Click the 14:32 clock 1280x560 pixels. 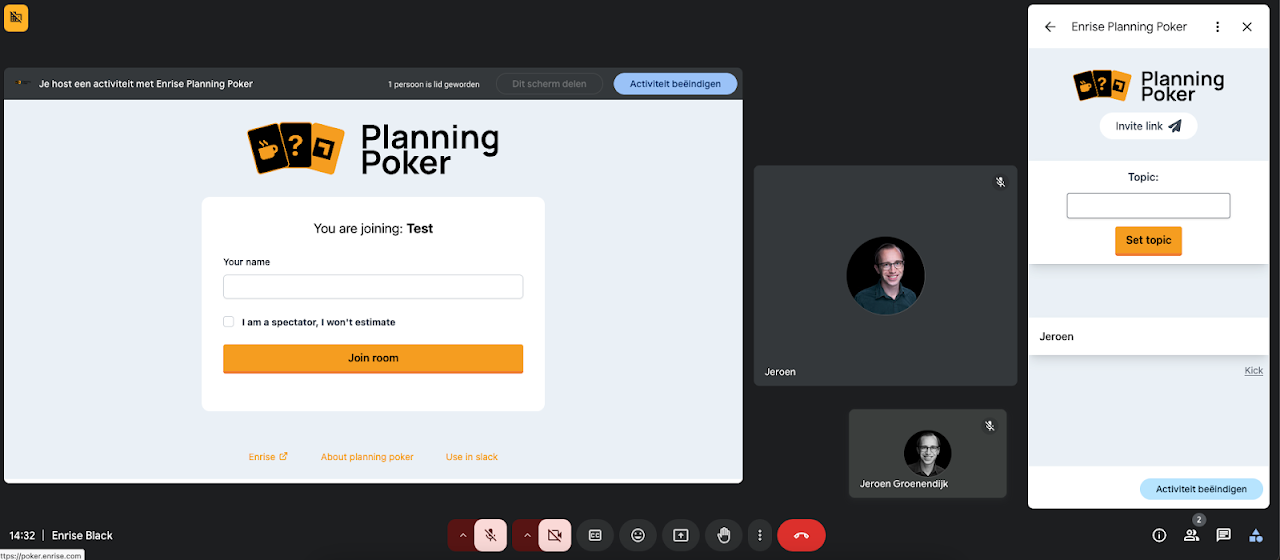(x=21, y=536)
